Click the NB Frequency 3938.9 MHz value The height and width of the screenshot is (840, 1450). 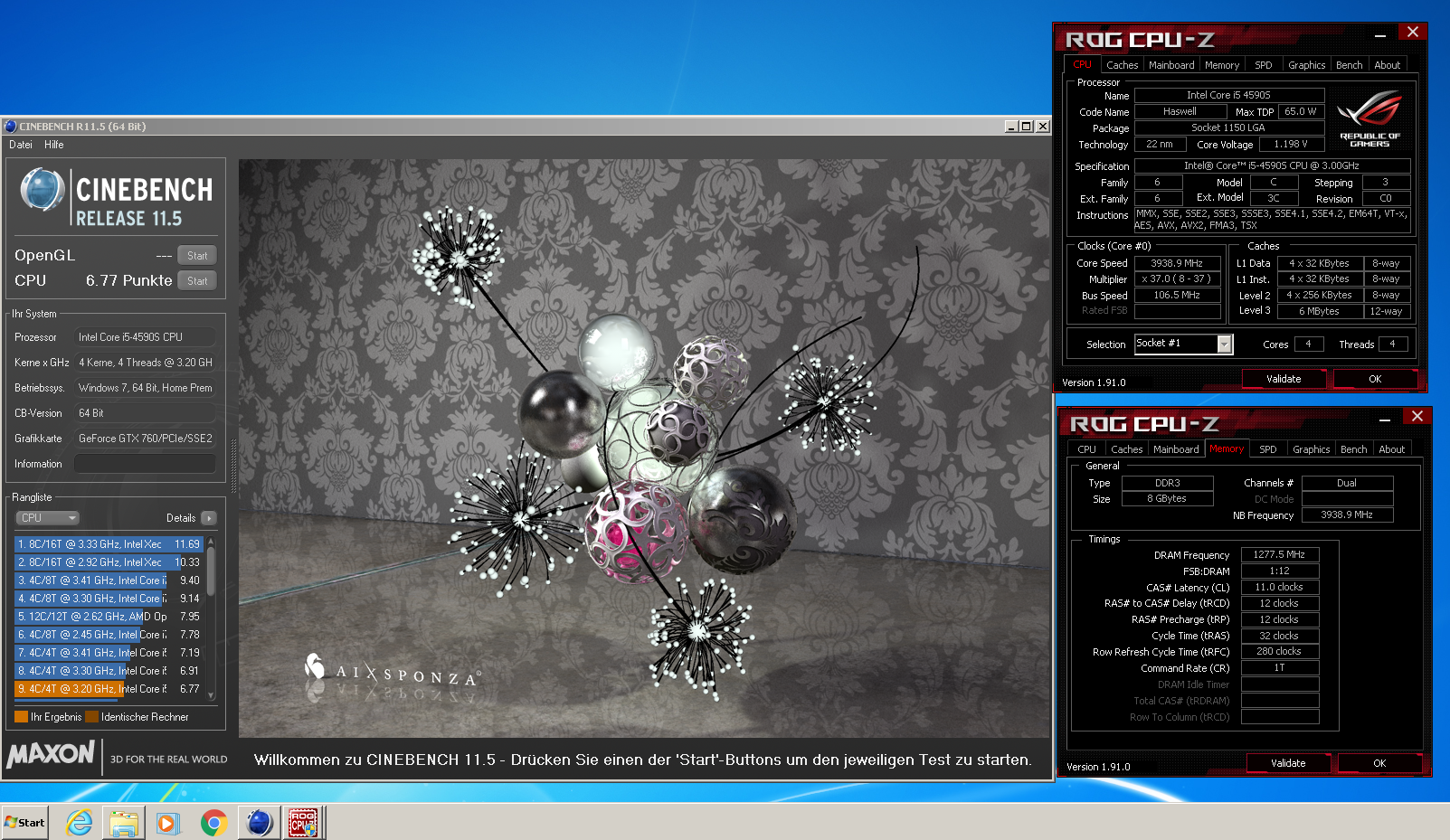click(x=1347, y=514)
